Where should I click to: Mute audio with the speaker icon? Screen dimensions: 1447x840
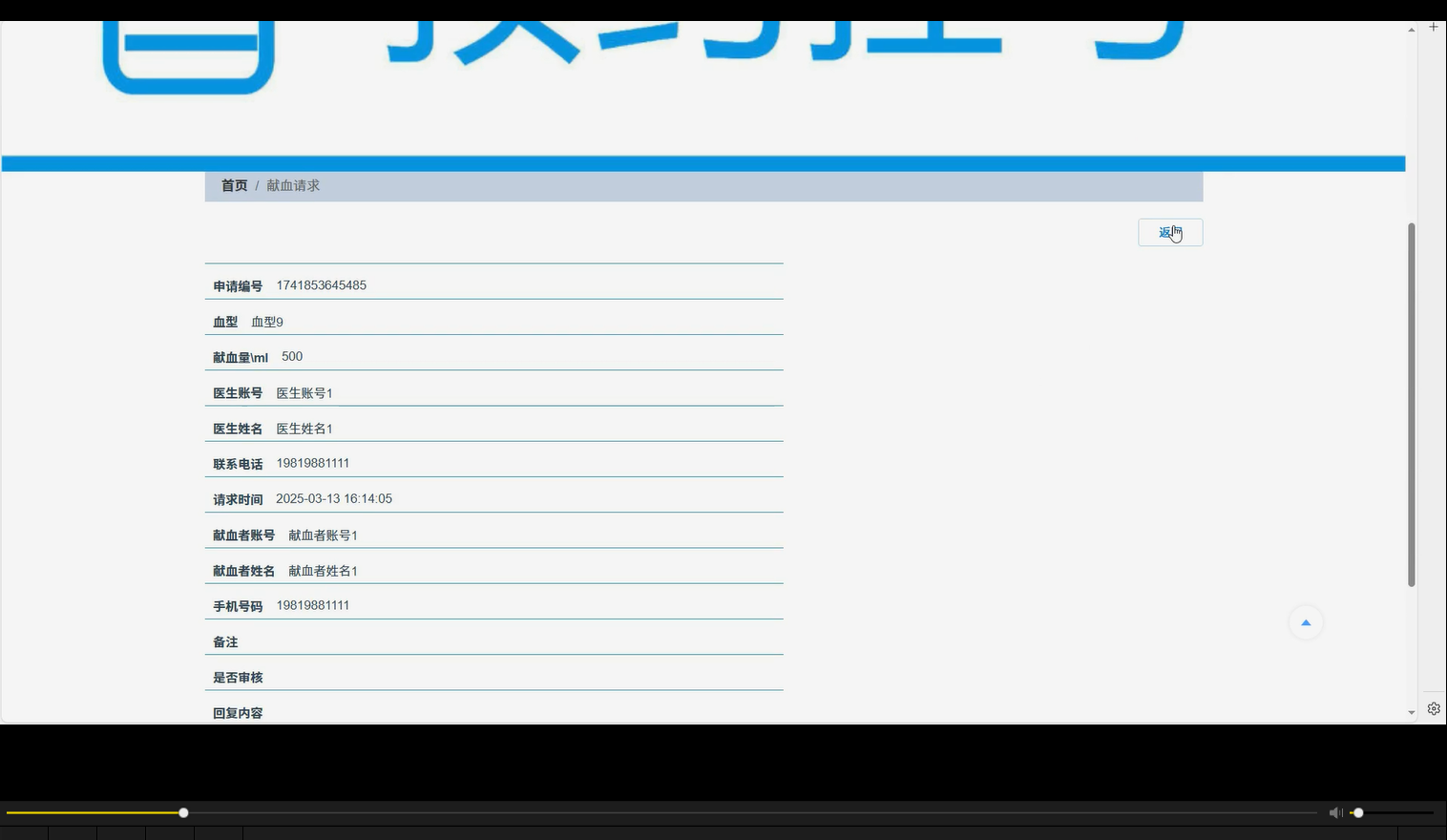[x=1335, y=812]
